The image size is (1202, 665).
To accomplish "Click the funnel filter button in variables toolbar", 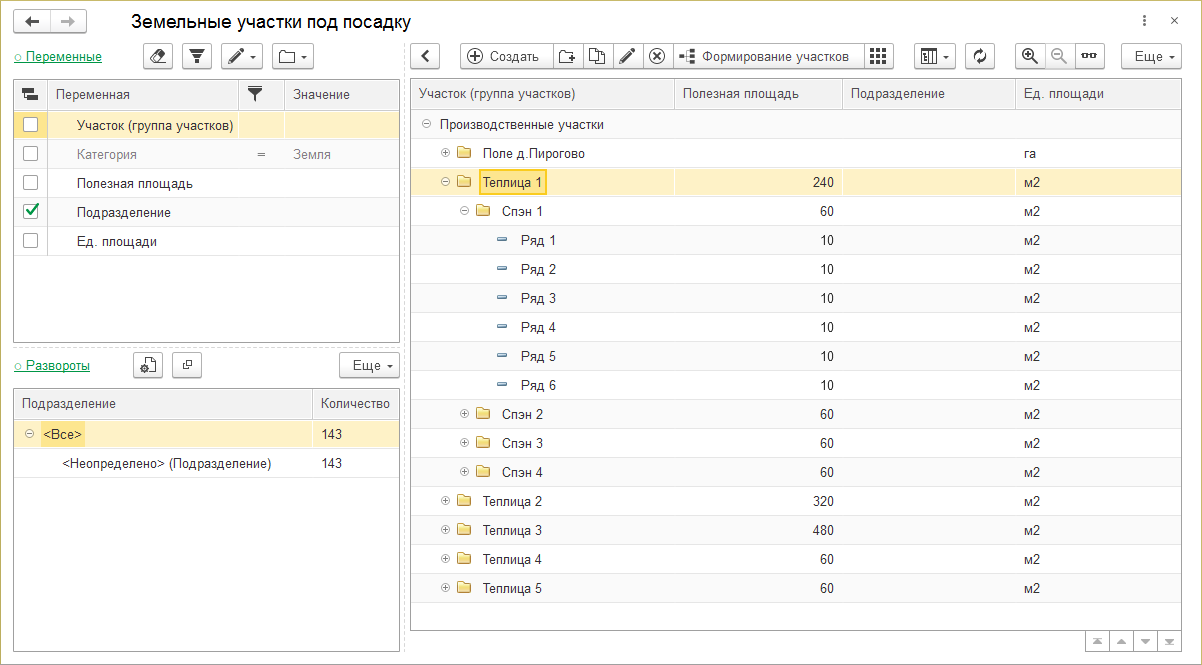I will (196, 57).
